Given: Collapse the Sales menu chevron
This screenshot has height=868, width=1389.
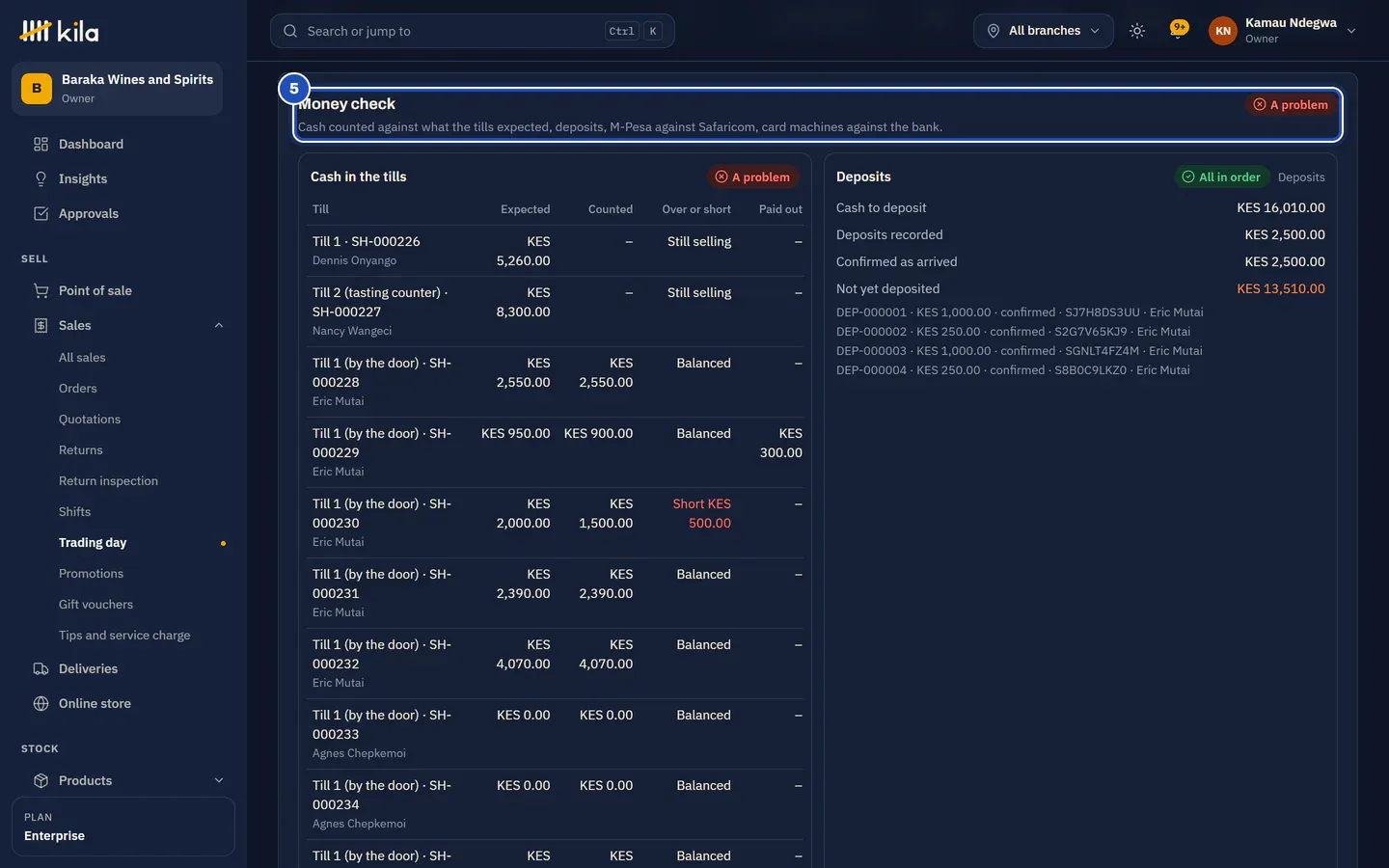Looking at the screenshot, I should (x=219, y=326).
